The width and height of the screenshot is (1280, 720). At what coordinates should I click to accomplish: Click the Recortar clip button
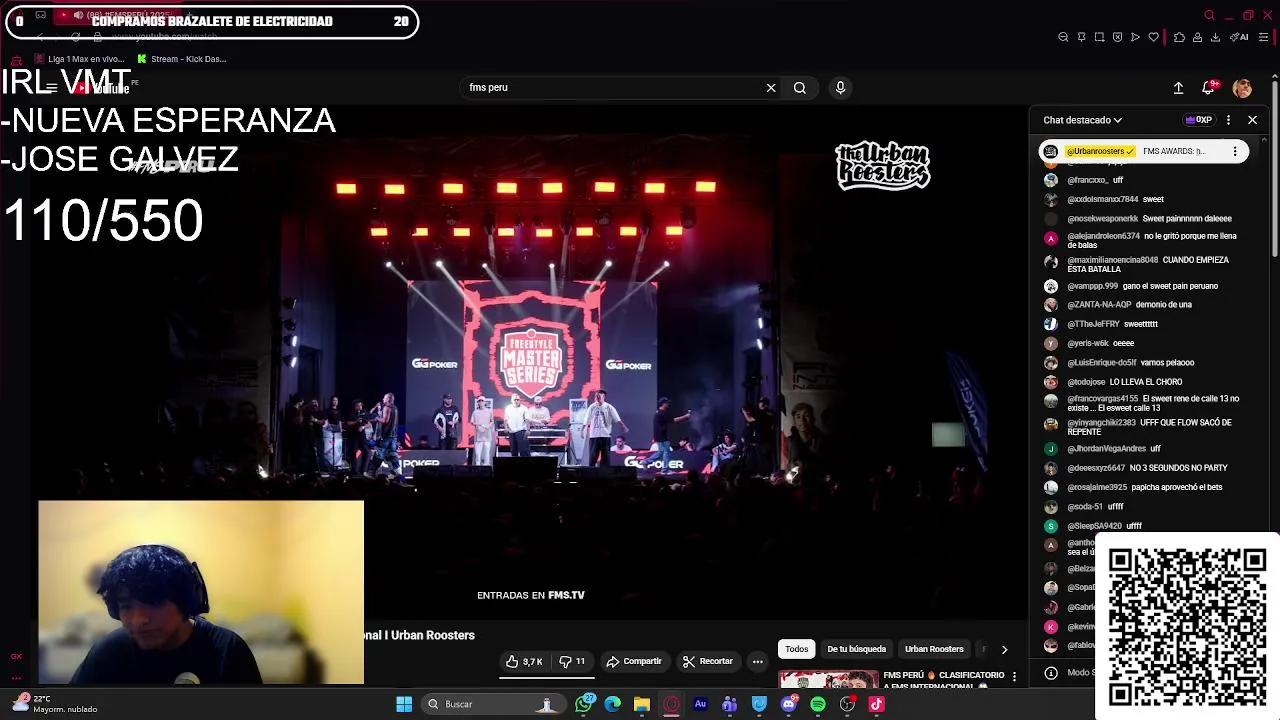[708, 662]
